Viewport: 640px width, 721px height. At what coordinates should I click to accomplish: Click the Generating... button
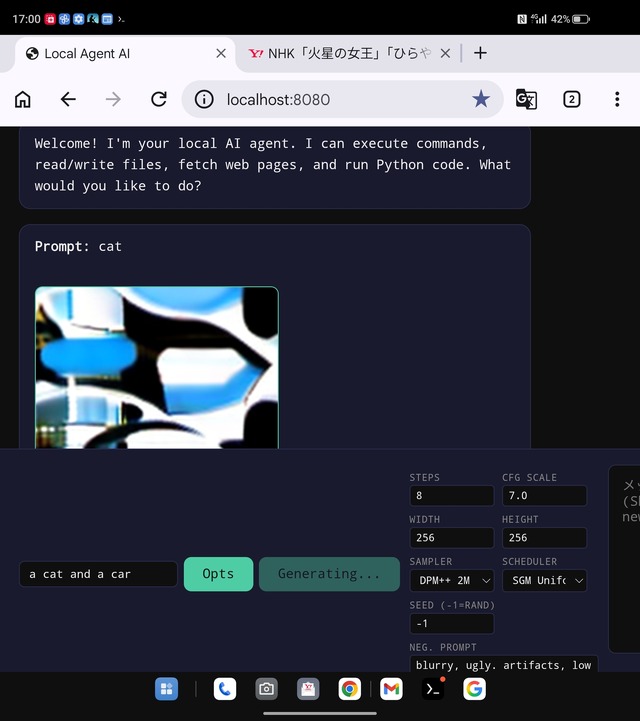click(x=329, y=574)
